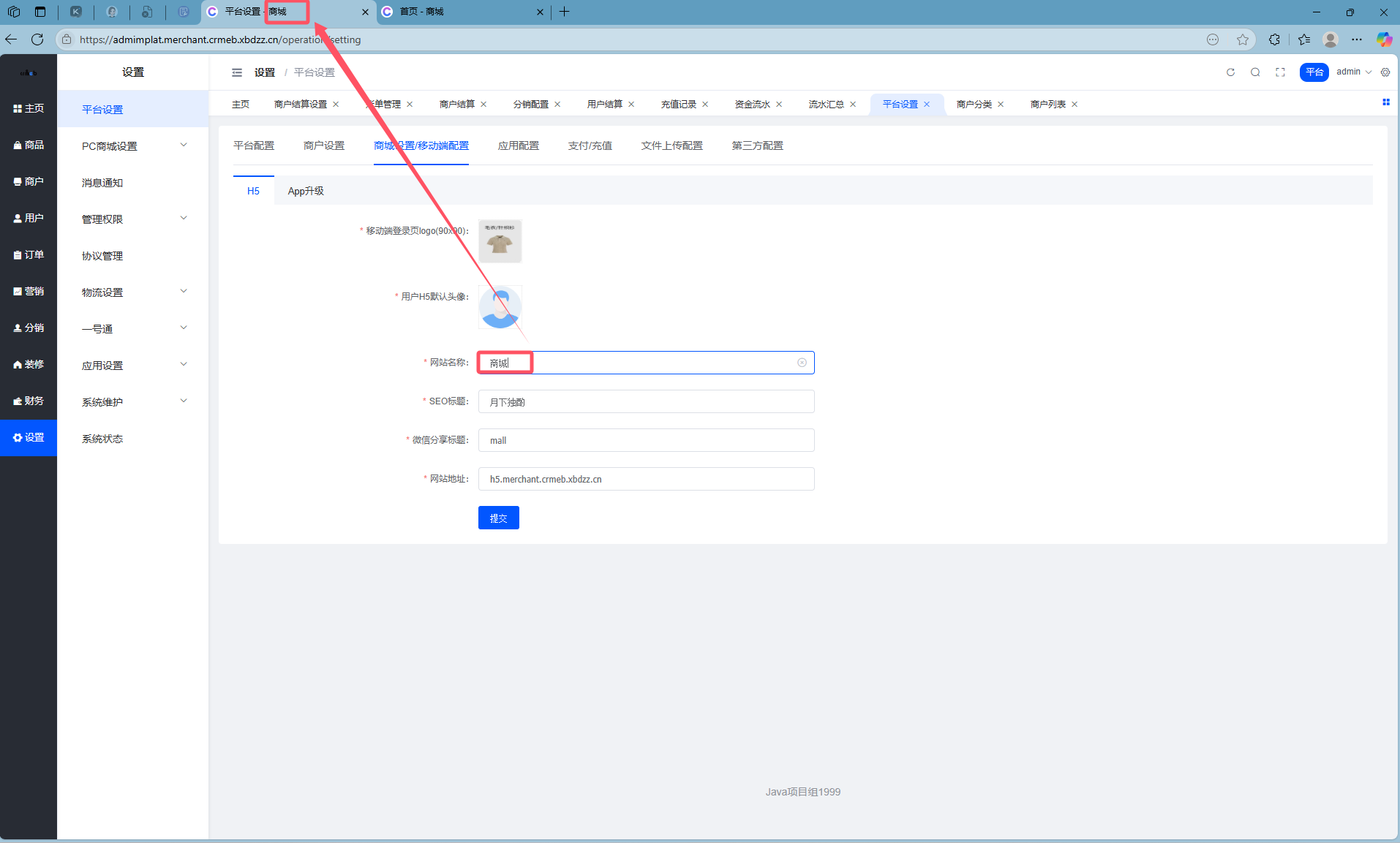The width and height of the screenshot is (1400, 843).
Task: Open the admin user dropdown
Action: pos(1353,72)
